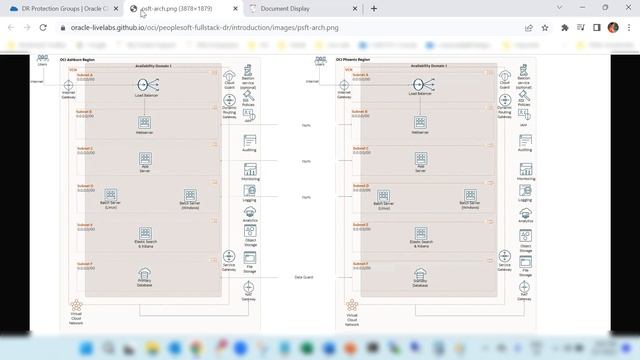Screen dimensions: 640x360
Task: Click the Primary Database icon
Action: [144, 273]
